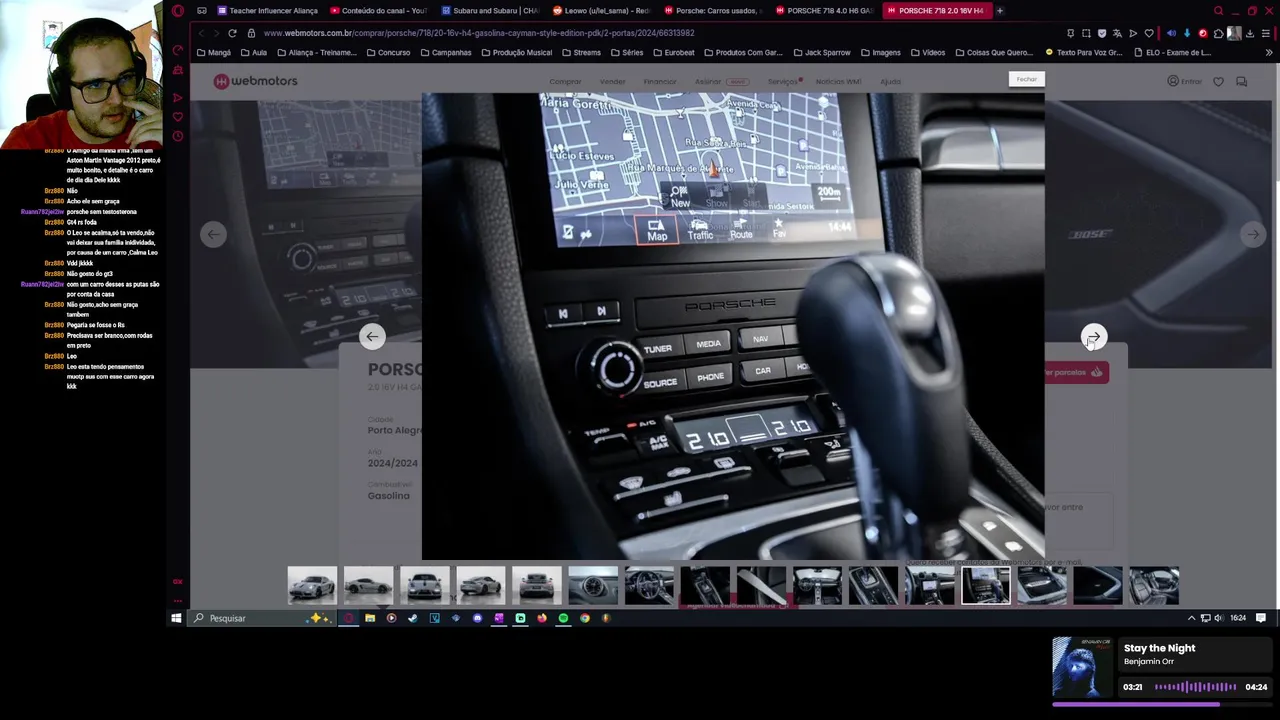Click the toolbar heart bookmark icon
Image resolution: width=1280 pixels, height=720 pixels.
click(1149, 33)
